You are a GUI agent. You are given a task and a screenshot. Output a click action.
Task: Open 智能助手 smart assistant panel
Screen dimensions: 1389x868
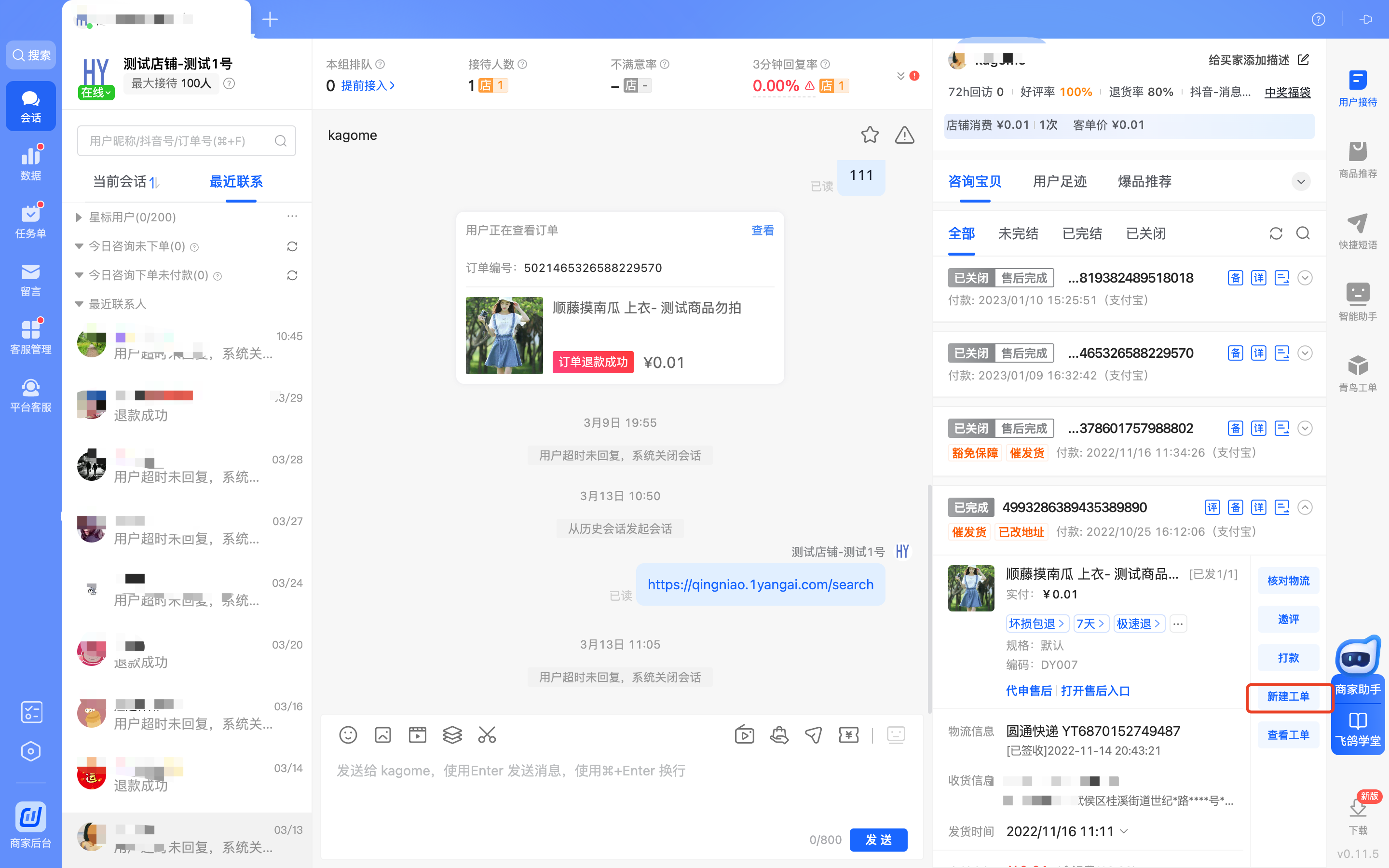pyautogui.click(x=1358, y=302)
